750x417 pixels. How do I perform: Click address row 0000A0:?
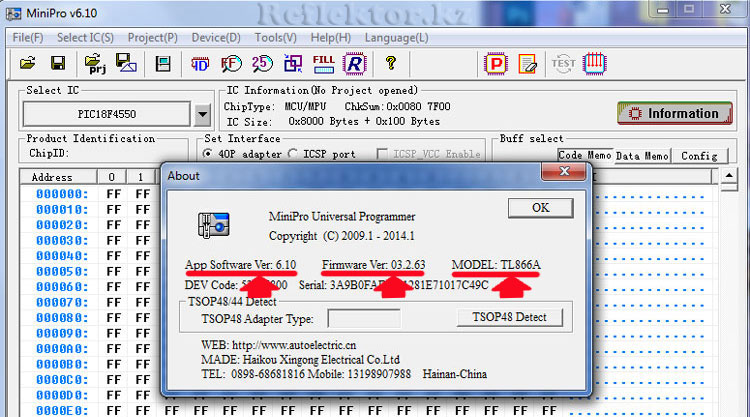pos(62,349)
